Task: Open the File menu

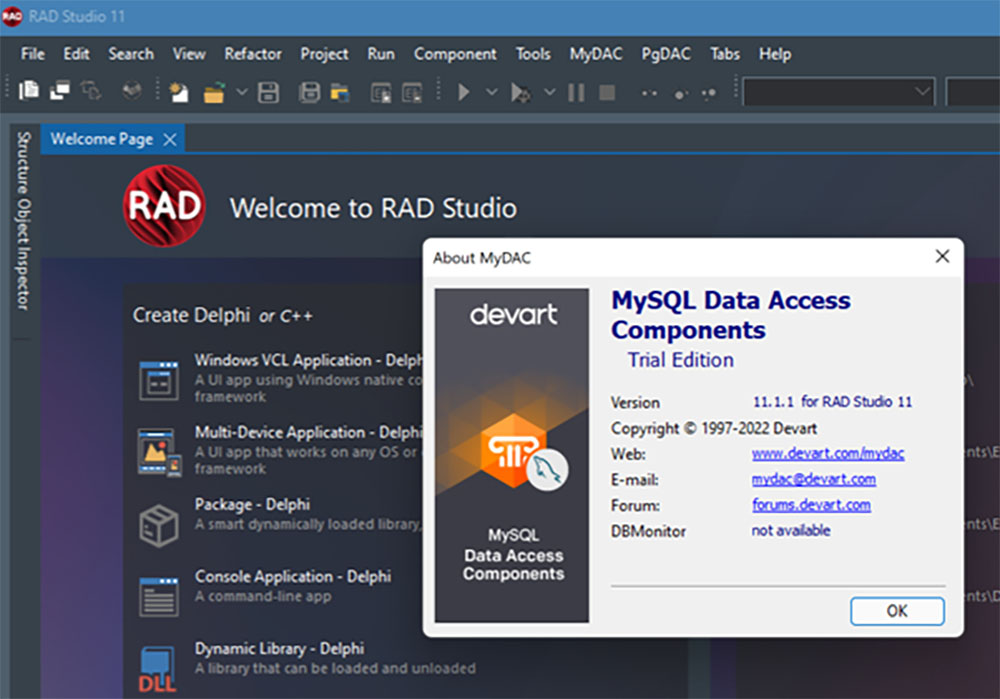Action: tap(33, 54)
